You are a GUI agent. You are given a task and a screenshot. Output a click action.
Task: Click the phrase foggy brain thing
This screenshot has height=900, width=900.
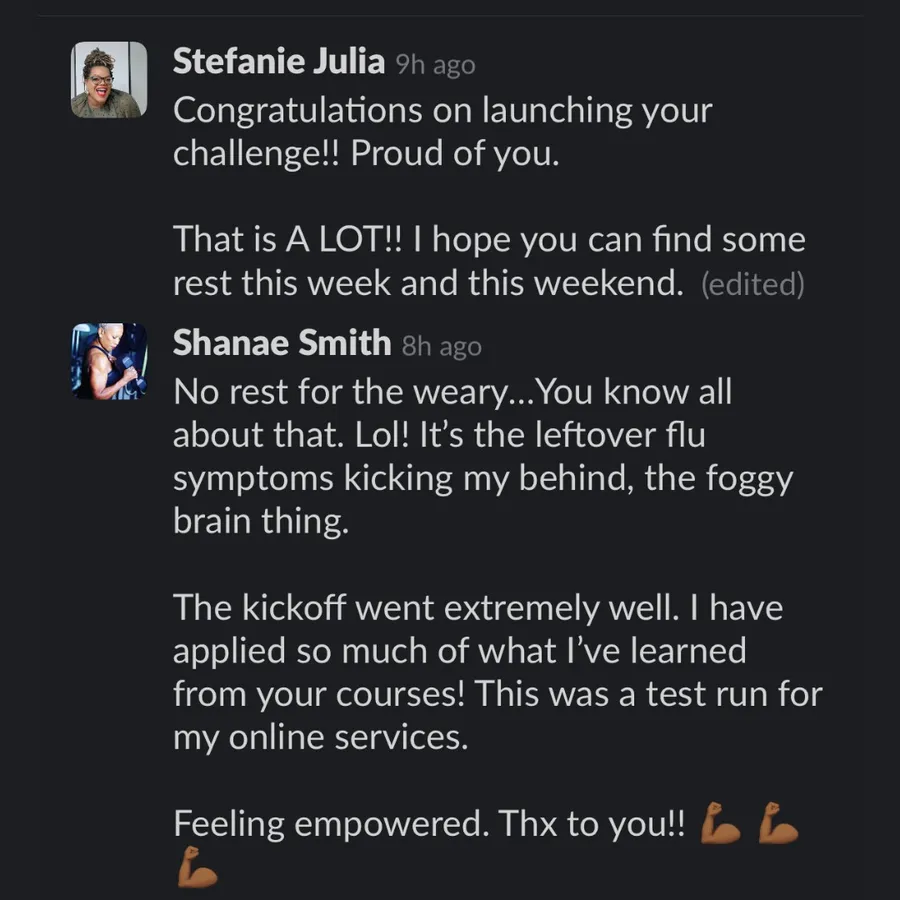tap(483, 499)
